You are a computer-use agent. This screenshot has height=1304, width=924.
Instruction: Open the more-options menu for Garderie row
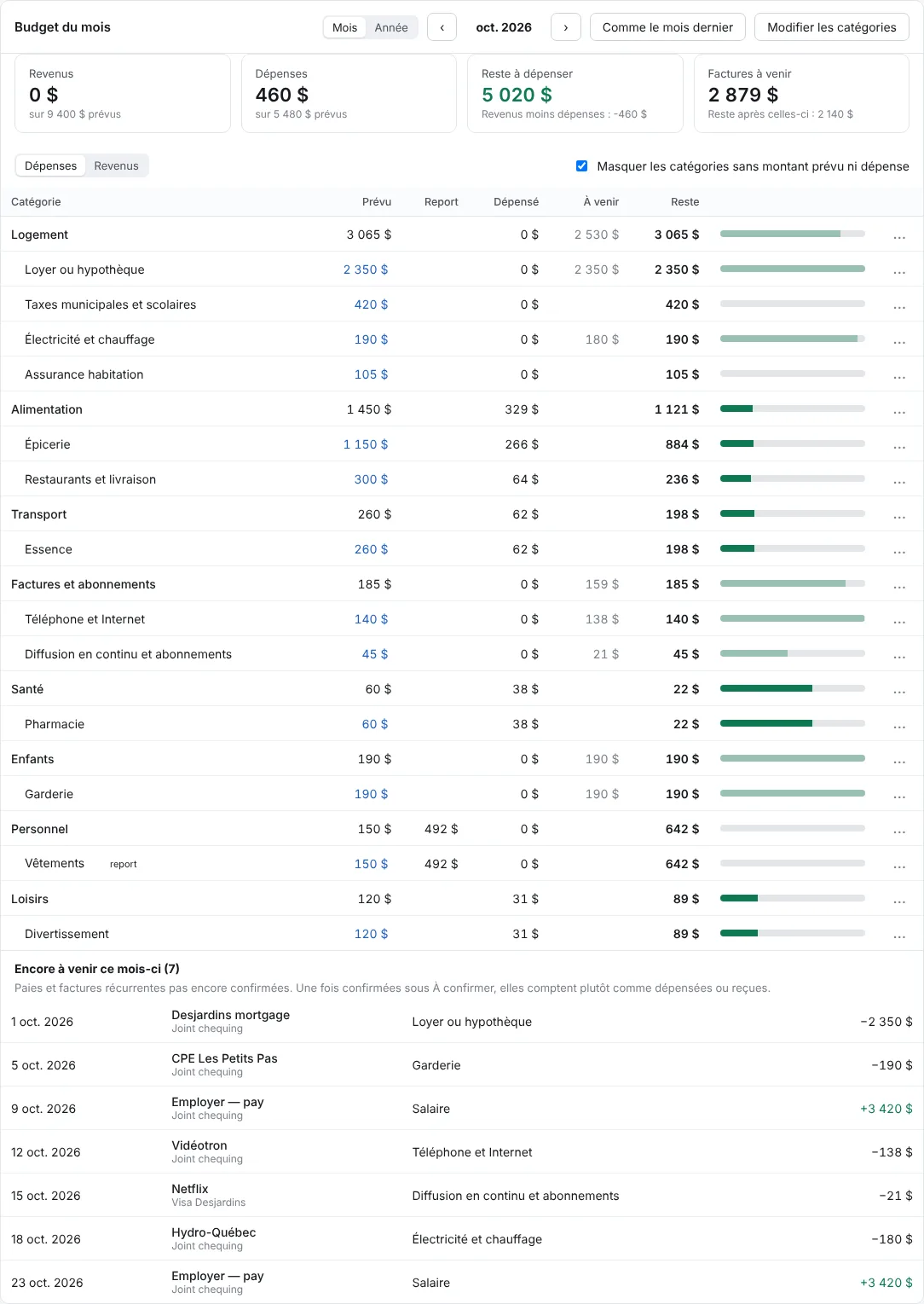(x=899, y=795)
